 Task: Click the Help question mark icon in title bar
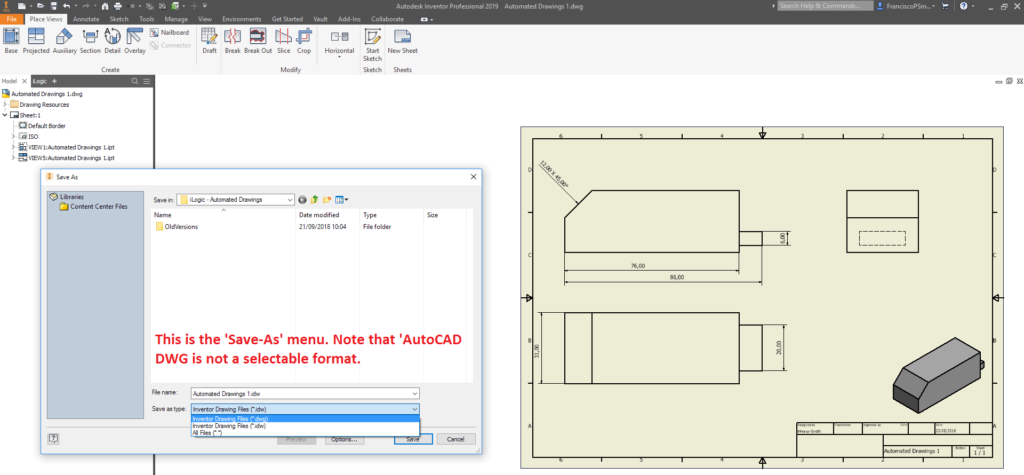[x=963, y=5]
